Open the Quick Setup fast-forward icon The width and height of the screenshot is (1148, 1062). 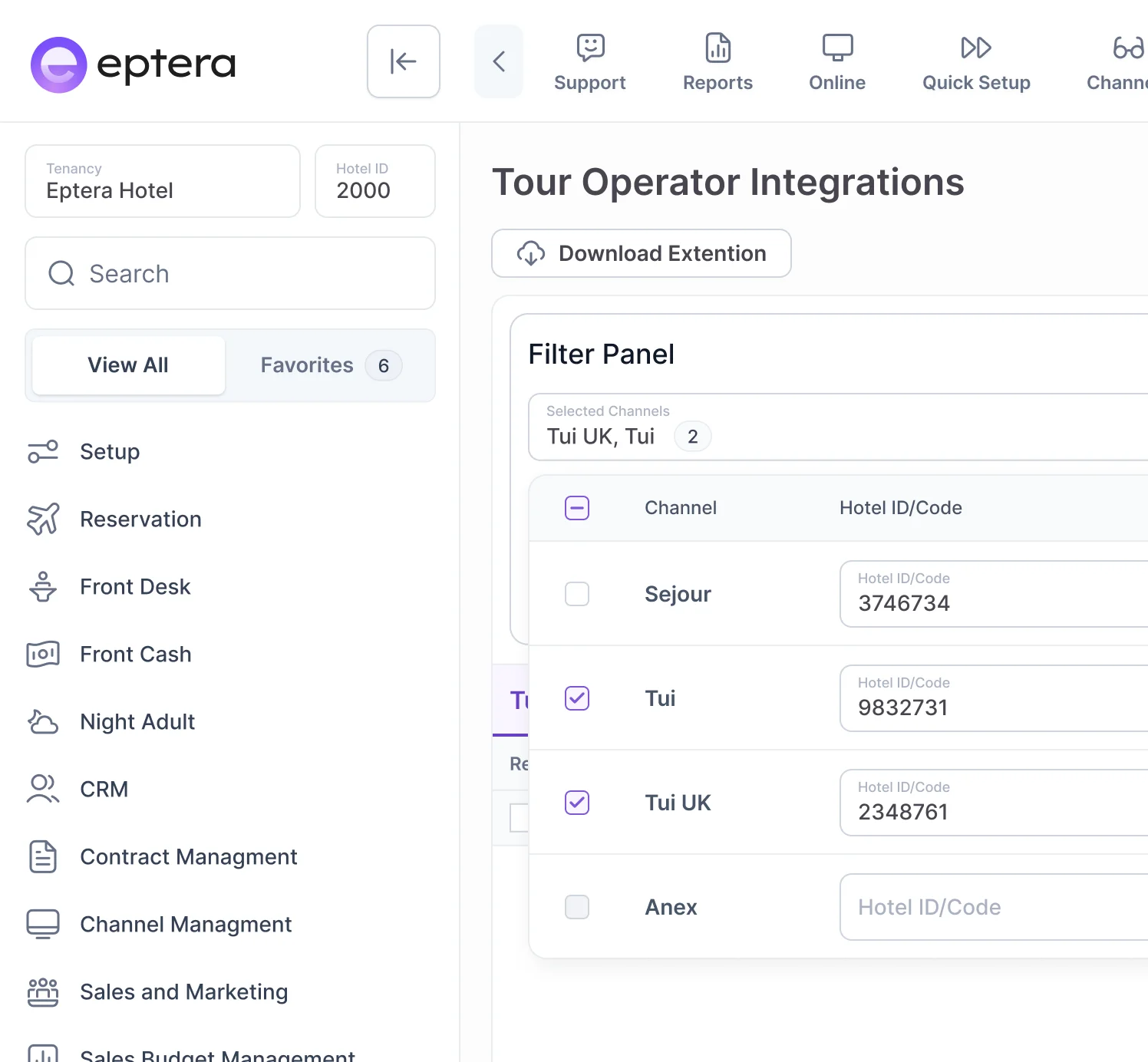tap(976, 48)
